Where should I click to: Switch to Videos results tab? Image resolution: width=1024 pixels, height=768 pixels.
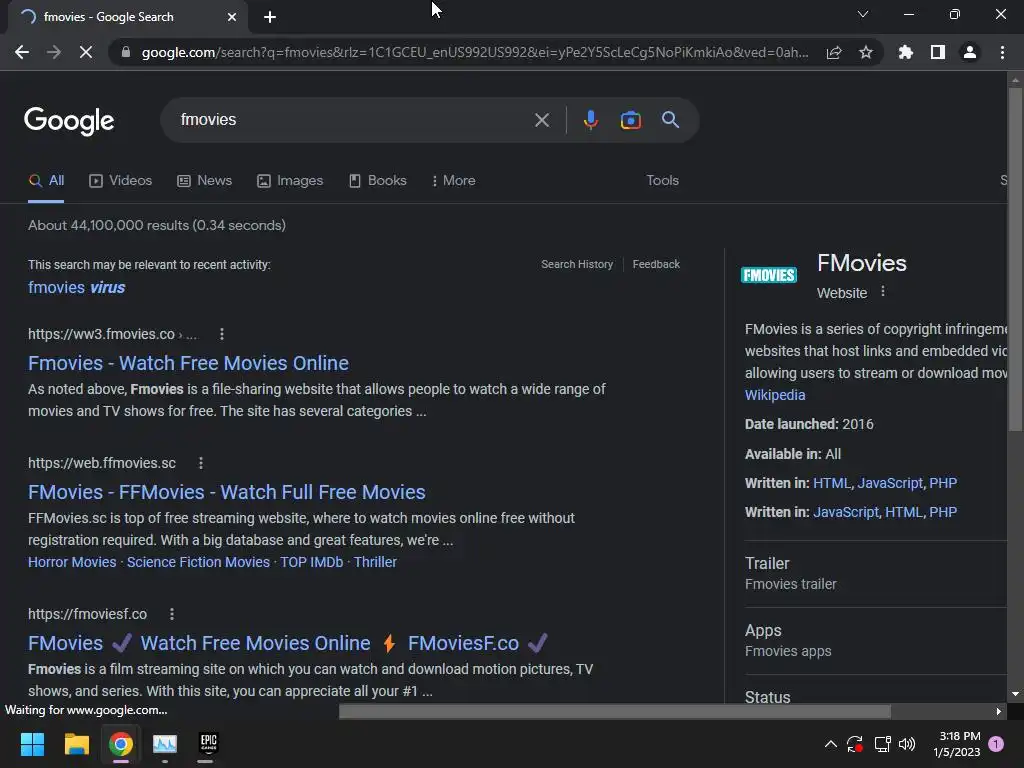120,181
